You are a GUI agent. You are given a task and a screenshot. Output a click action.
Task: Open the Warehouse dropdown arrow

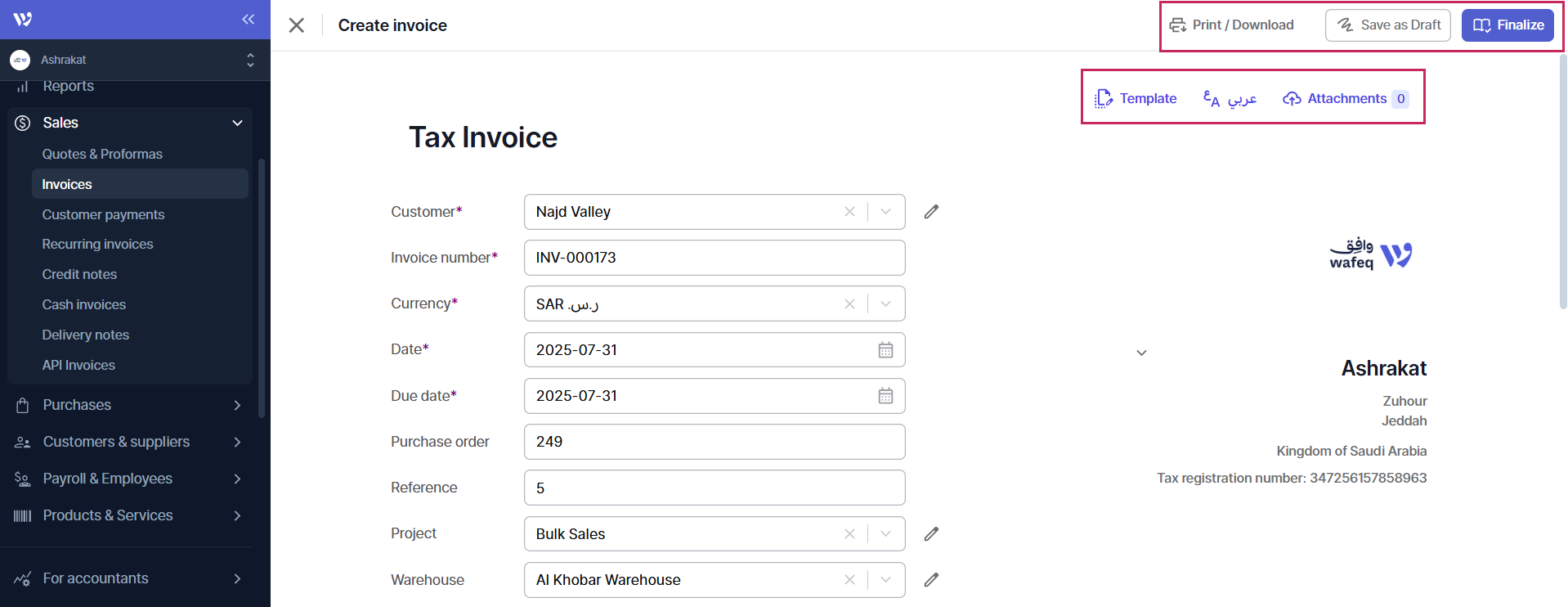tap(885, 580)
